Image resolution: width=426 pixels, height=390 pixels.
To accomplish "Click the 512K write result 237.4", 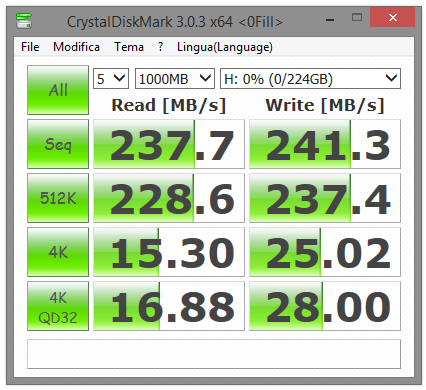I will point(325,198).
